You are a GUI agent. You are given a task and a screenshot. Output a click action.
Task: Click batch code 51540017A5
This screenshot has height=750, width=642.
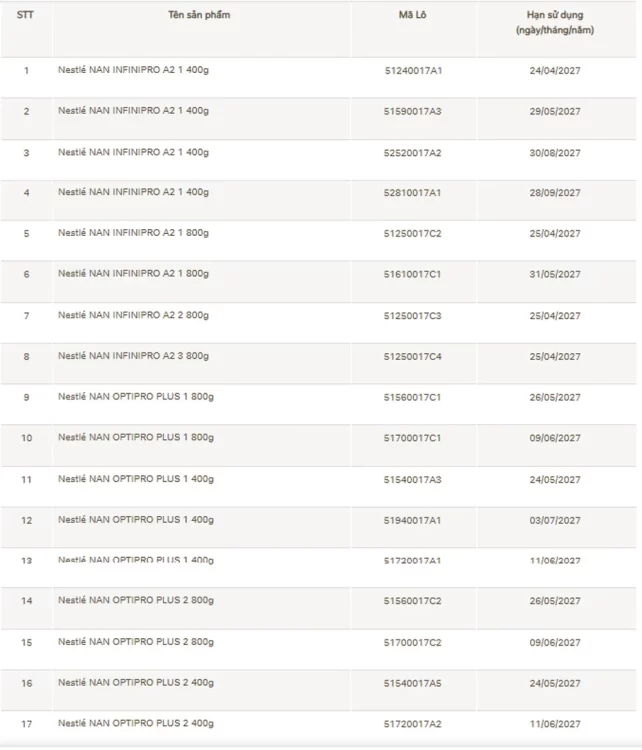(413, 683)
